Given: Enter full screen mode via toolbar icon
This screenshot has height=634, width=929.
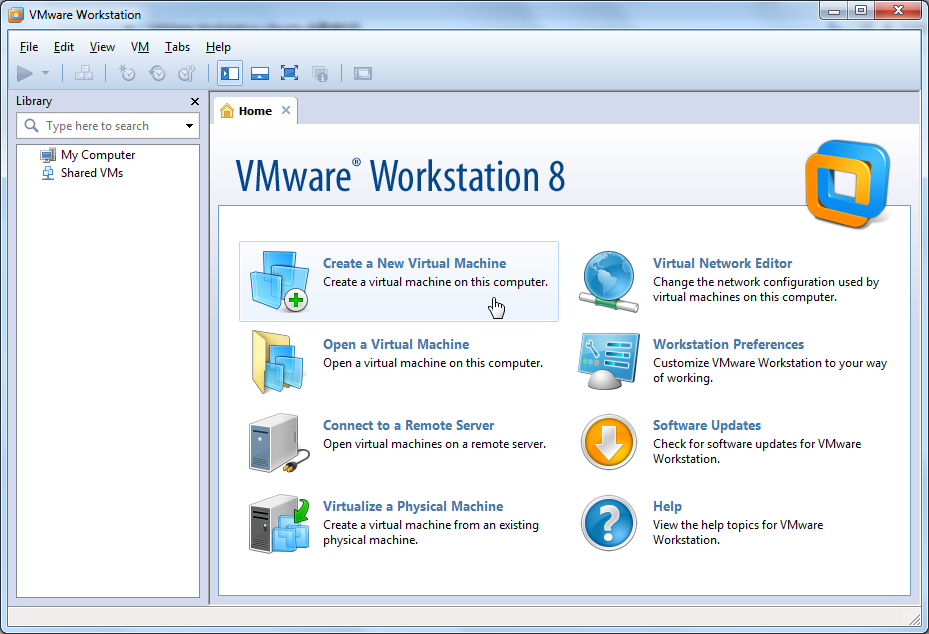Looking at the screenshot, I should click(x=289, y=73).
